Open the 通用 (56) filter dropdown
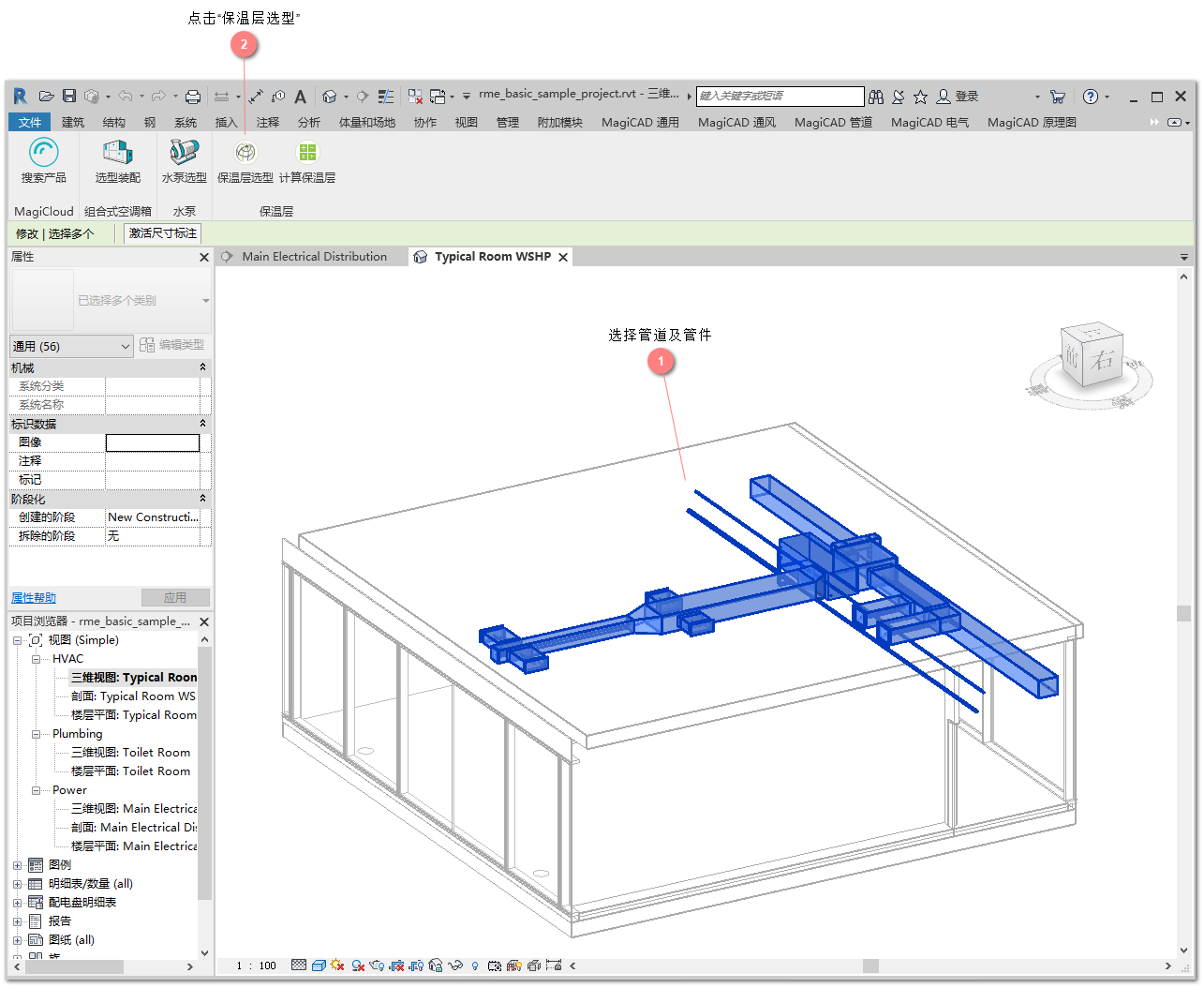This screenshot has height=988, width=1204. click(x=71, y=346)
